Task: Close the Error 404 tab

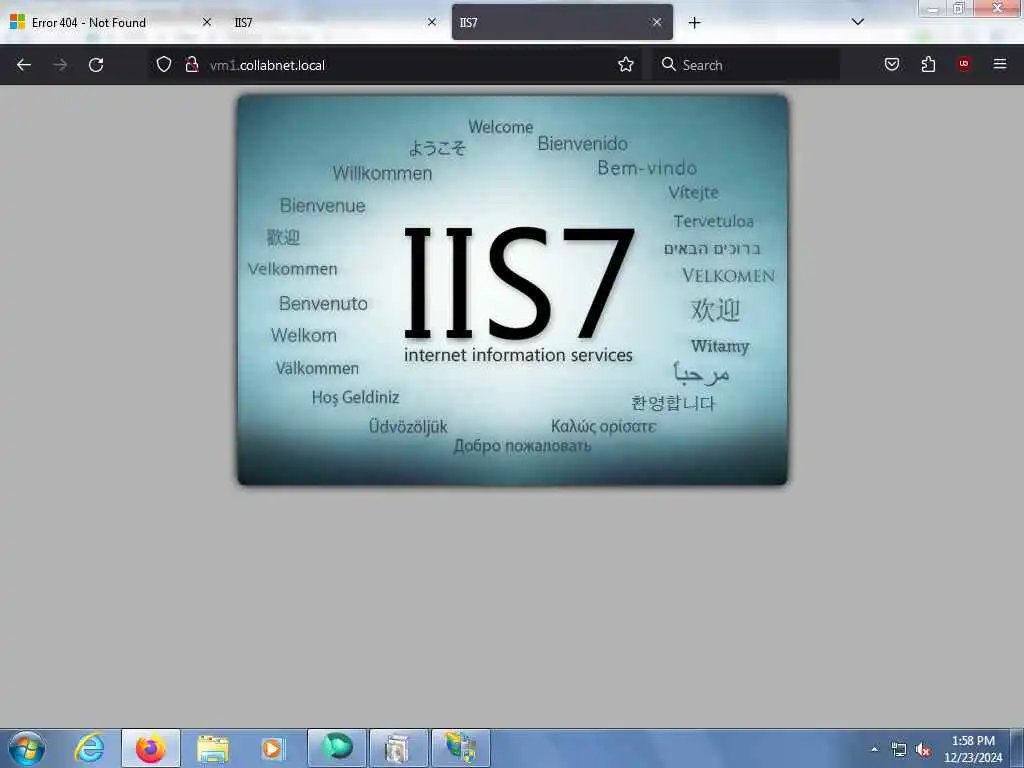Action: pyautogui.click(x=206, y=22)
